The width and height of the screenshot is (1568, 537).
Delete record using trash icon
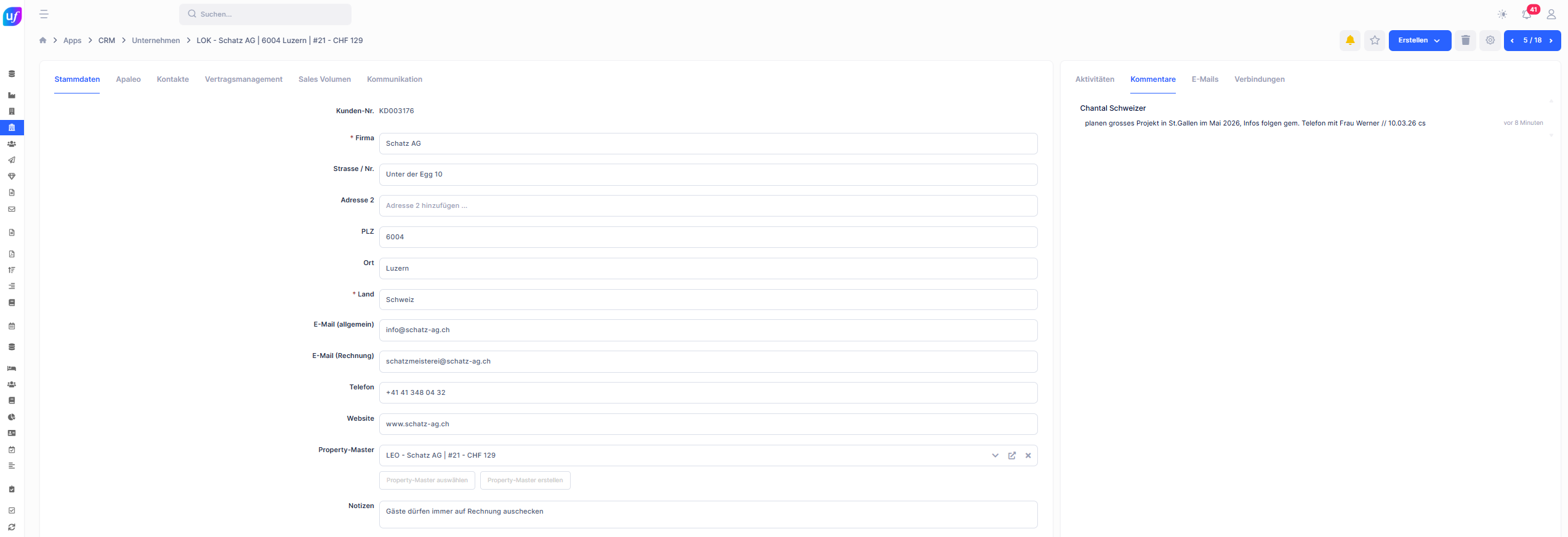click(x=1465, y=41)
